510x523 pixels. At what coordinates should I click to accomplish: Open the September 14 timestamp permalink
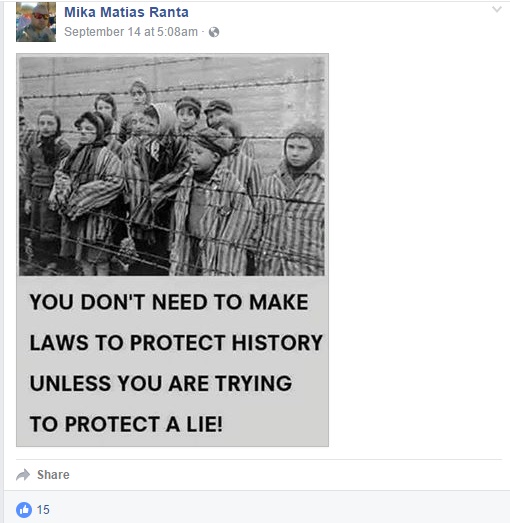tap(131, 32)
